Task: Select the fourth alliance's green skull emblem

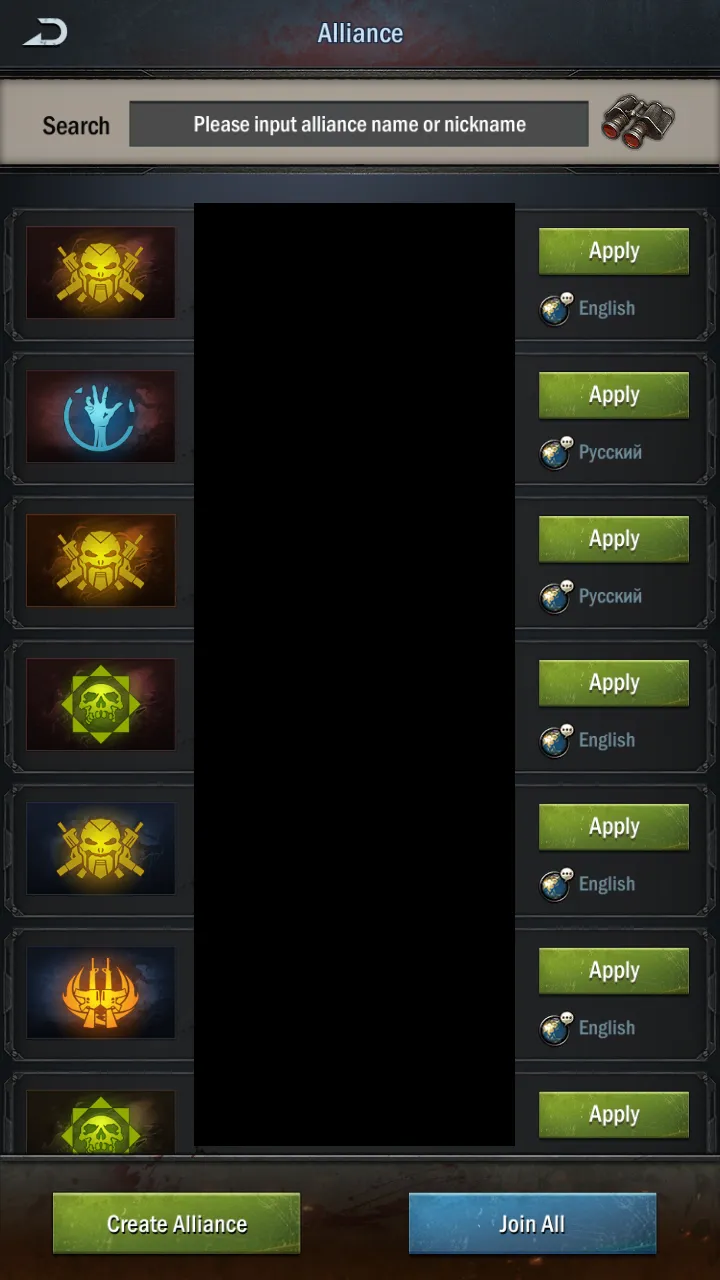Action: 100,704
